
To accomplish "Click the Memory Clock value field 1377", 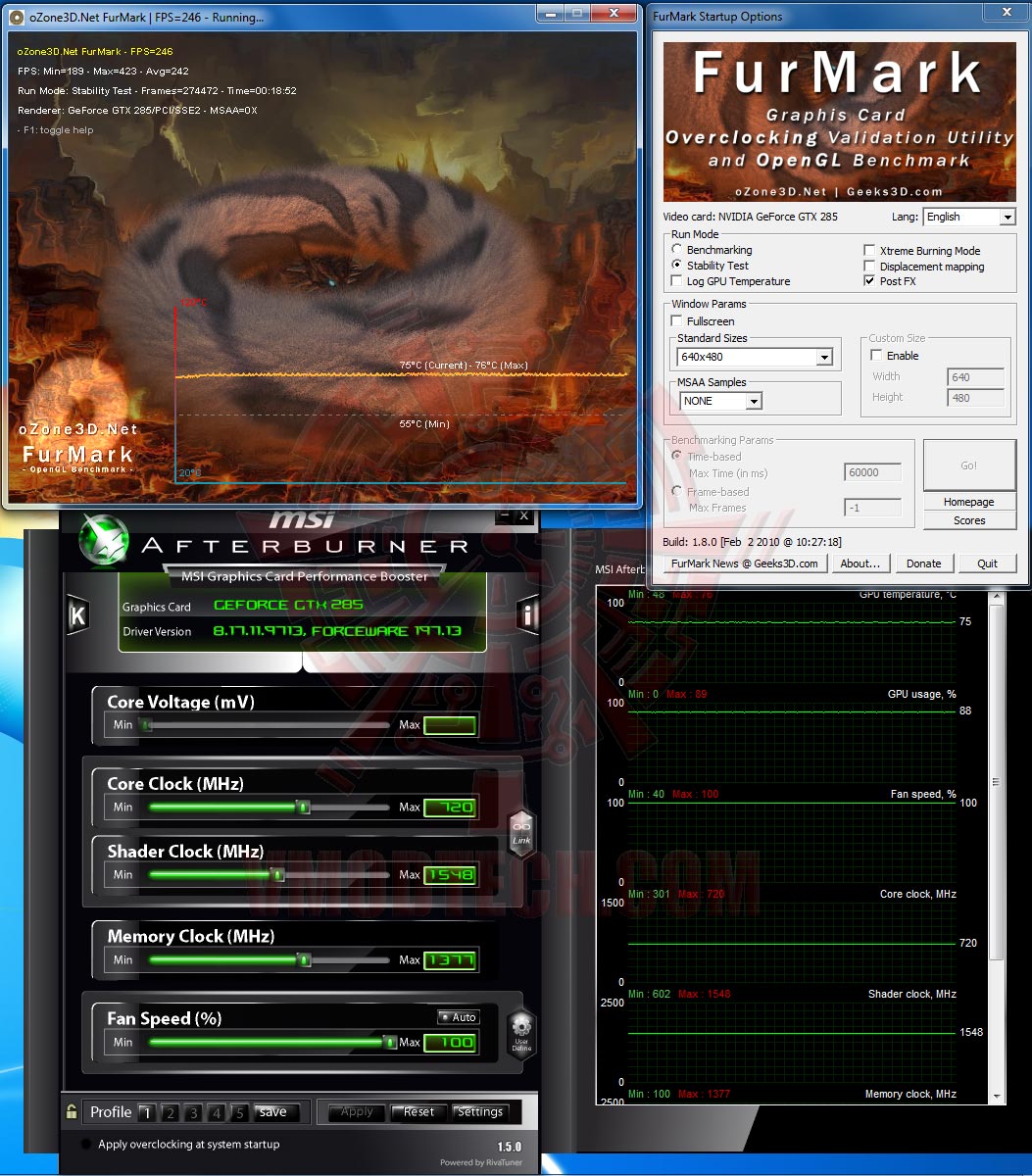I will [450, 960].
